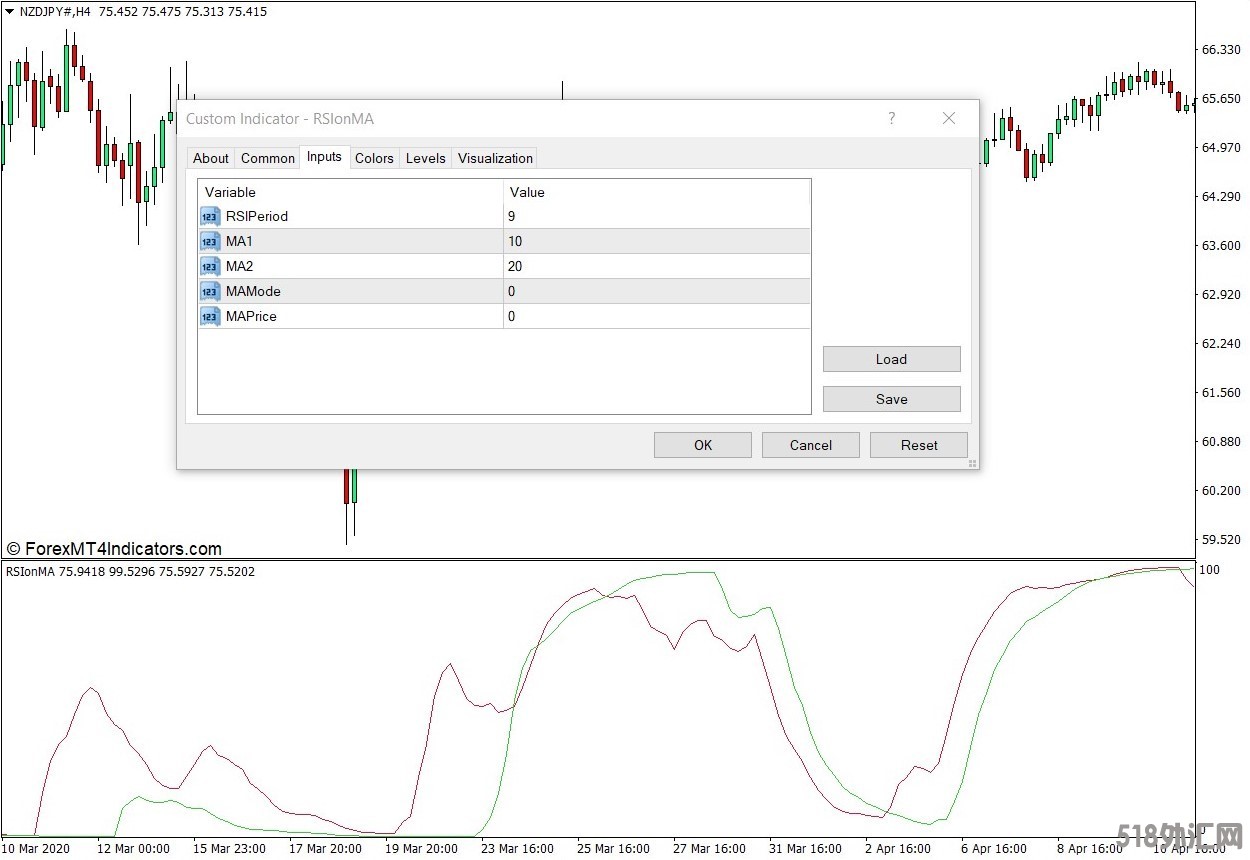Viewport: 1250px width, 860px height.
Task: Click the triangle arrow beside NZDJPY#,H4
Action: pyautogui.click(x=10, y=12)
